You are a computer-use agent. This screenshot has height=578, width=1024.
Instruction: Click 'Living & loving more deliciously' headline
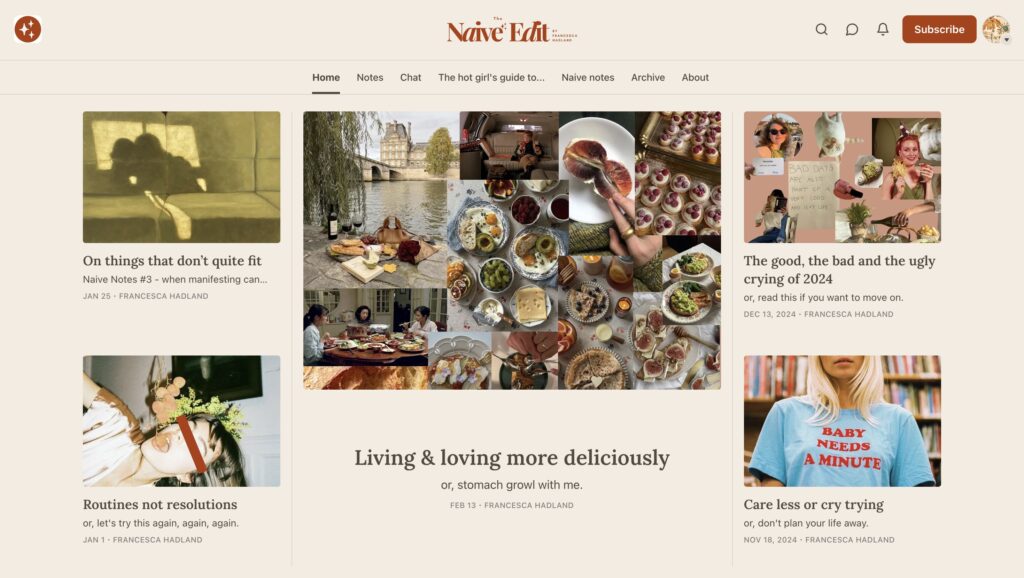pos(512,458)
